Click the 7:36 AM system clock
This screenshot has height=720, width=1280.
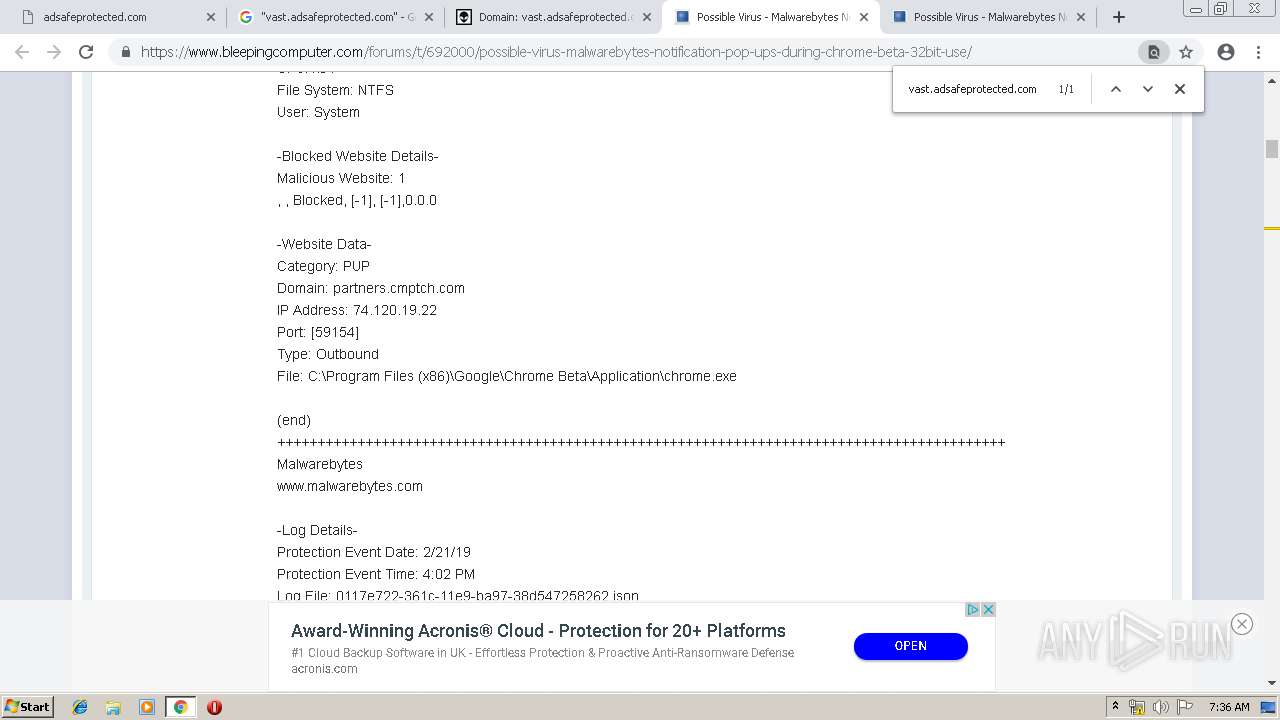[x=1229, y=707]
